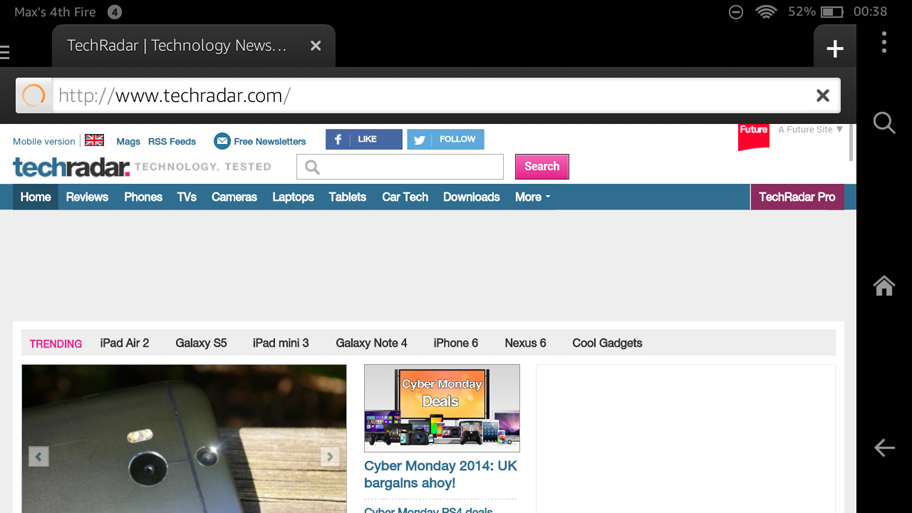Open the Car Tech section
The image size is (912, 513).
(x=405, y=197)
